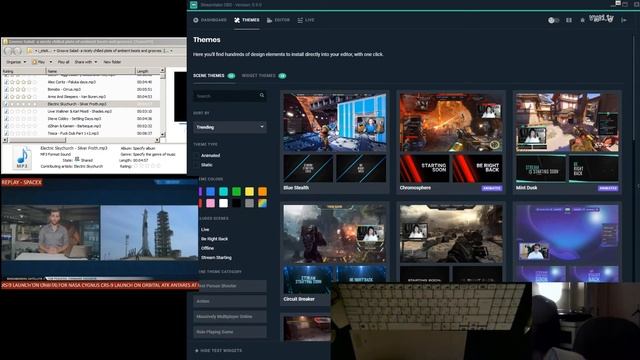This screenshot has width=640, height=360.
Task: Click the Streamlabs OBS logo in title bar
Action: tap(194, 5)
